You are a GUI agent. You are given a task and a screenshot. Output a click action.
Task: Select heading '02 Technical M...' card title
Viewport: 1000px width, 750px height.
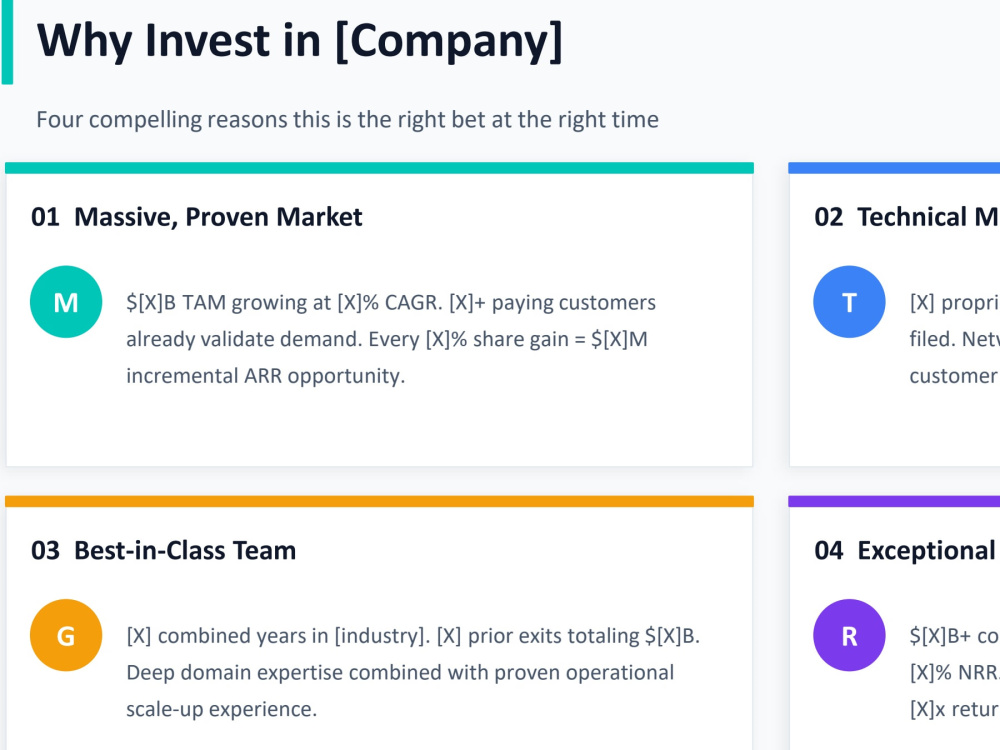pyautogui.click(x=907, y=217)
